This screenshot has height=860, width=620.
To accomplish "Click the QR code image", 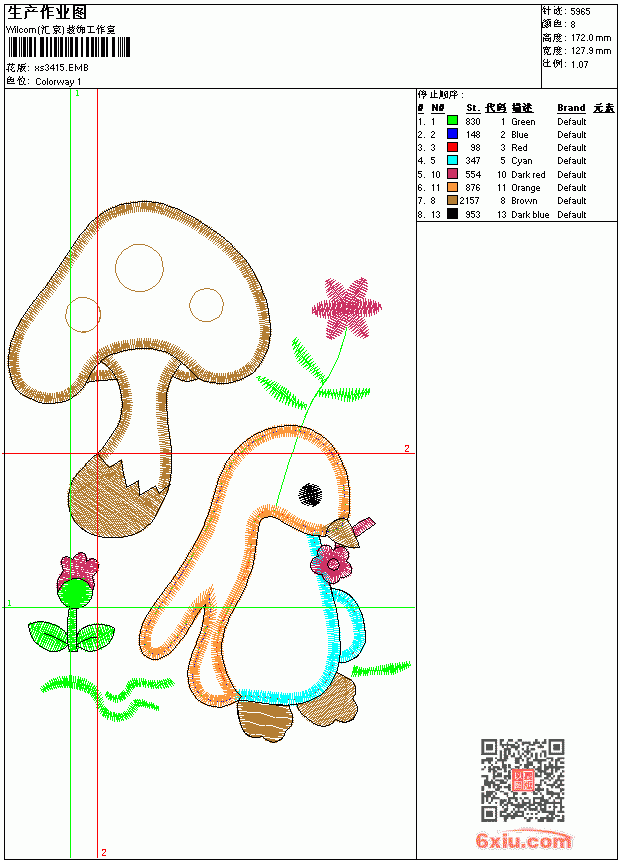I will point(523,780).
